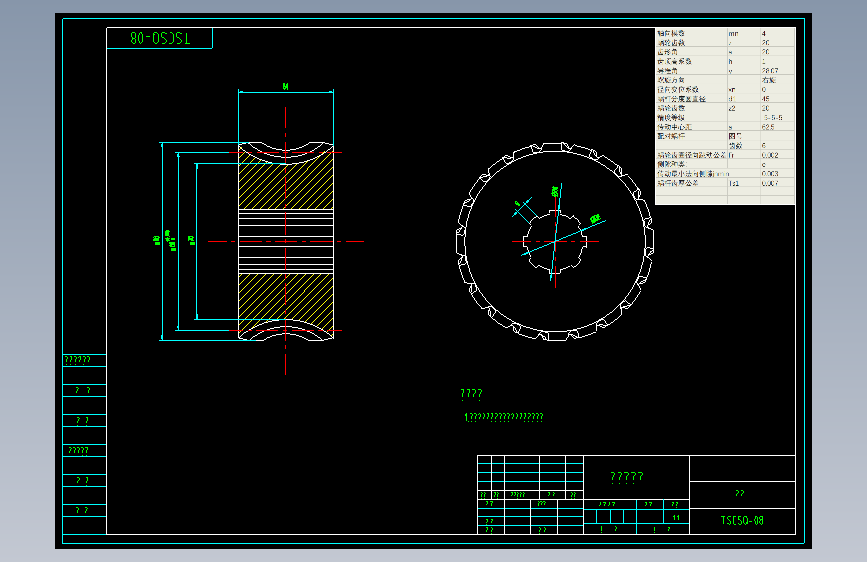This screenshot has height=562, width=867.
Task: Select the ???? technical notes heading
Action: coord(471,393)
